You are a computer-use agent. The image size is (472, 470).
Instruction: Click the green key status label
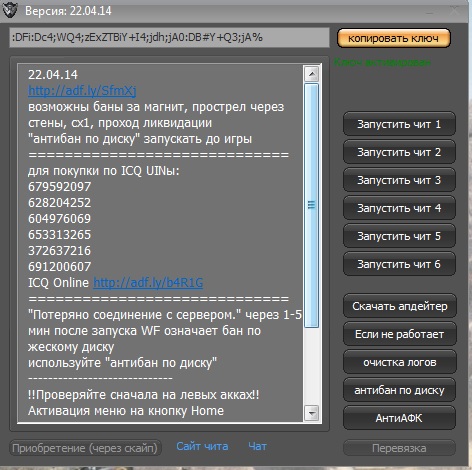click(x=382, y=62)
